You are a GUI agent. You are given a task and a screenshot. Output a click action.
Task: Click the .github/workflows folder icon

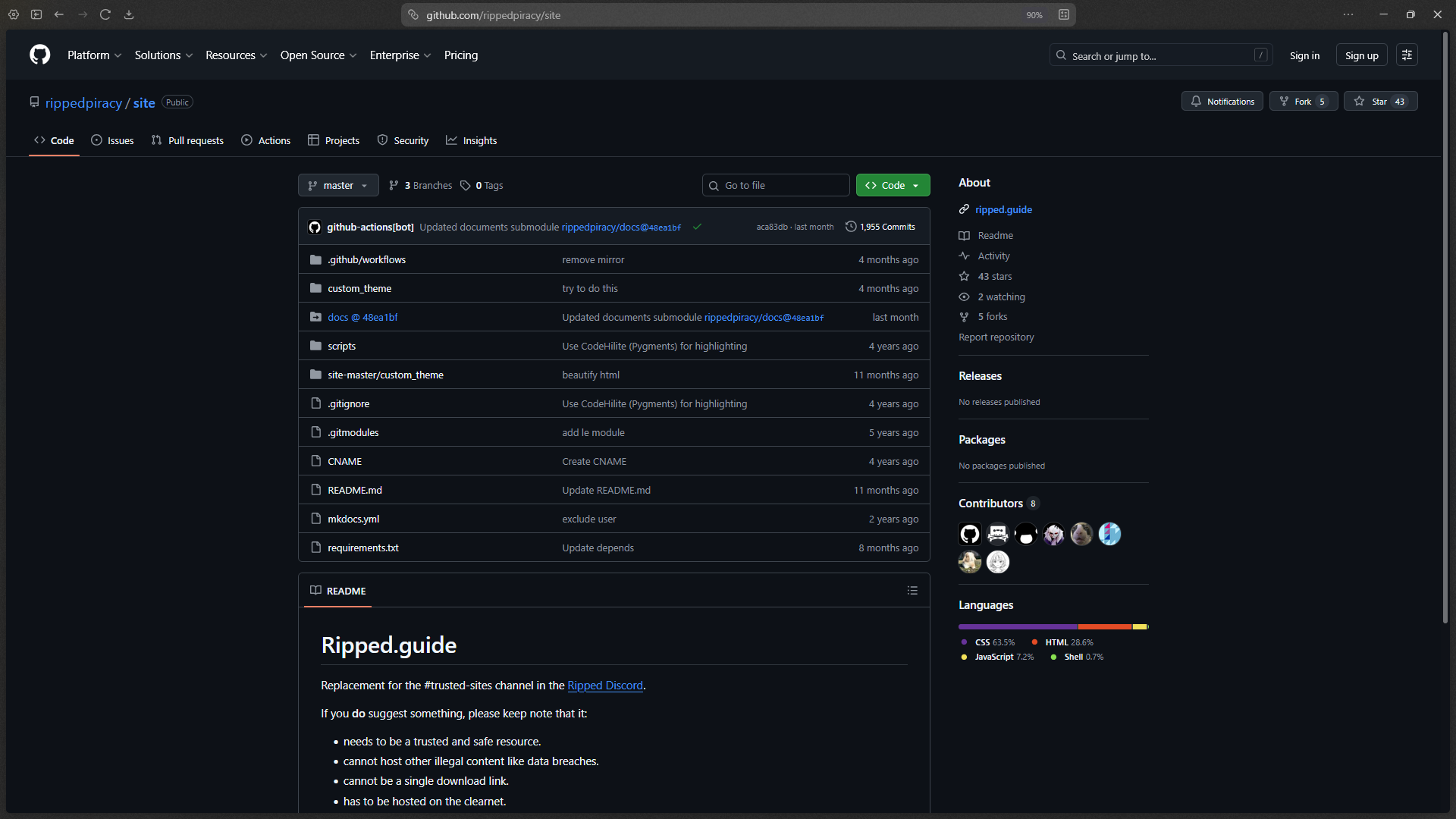click(x=315, y=259)
